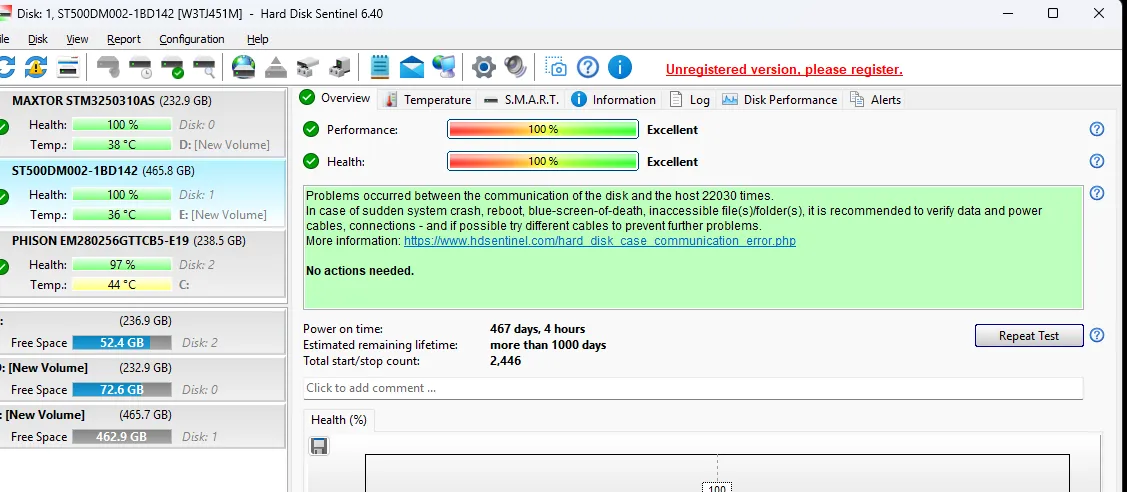
Task: Click the camera screenshot capture icon
Action: click(x=556, y=68)
